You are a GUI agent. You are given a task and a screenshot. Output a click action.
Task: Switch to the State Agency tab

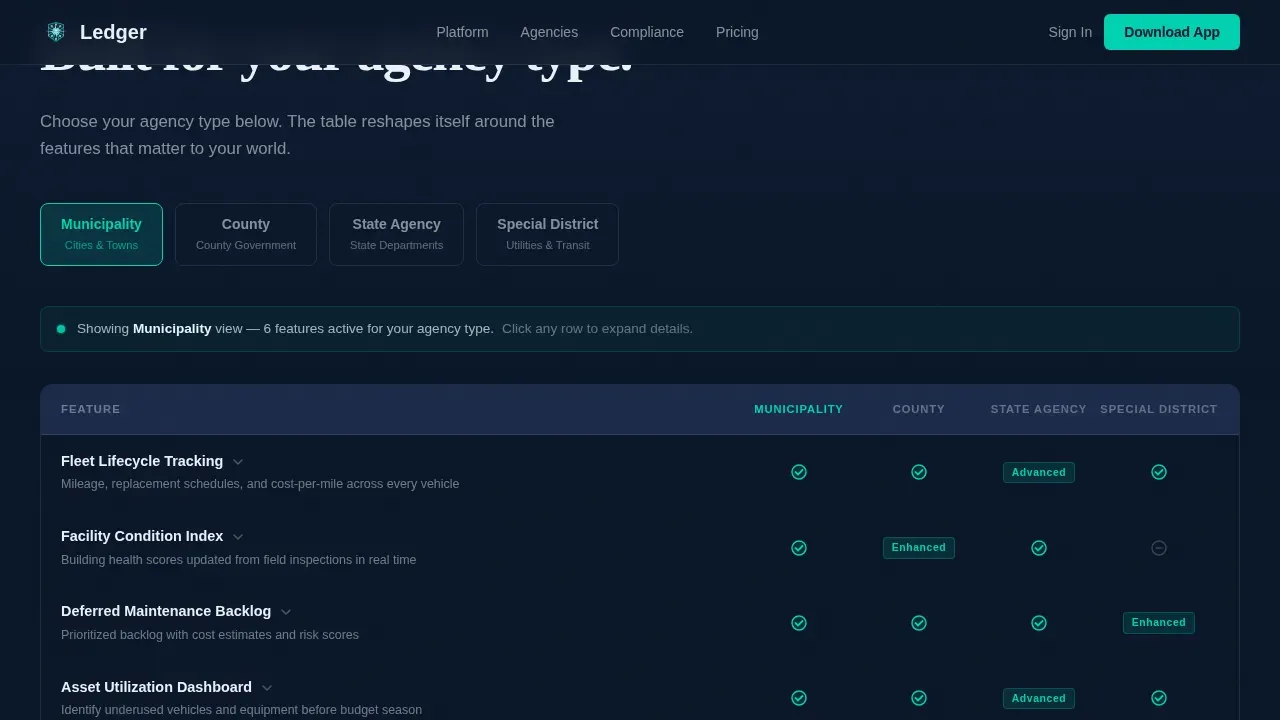(x=396, y=234)
